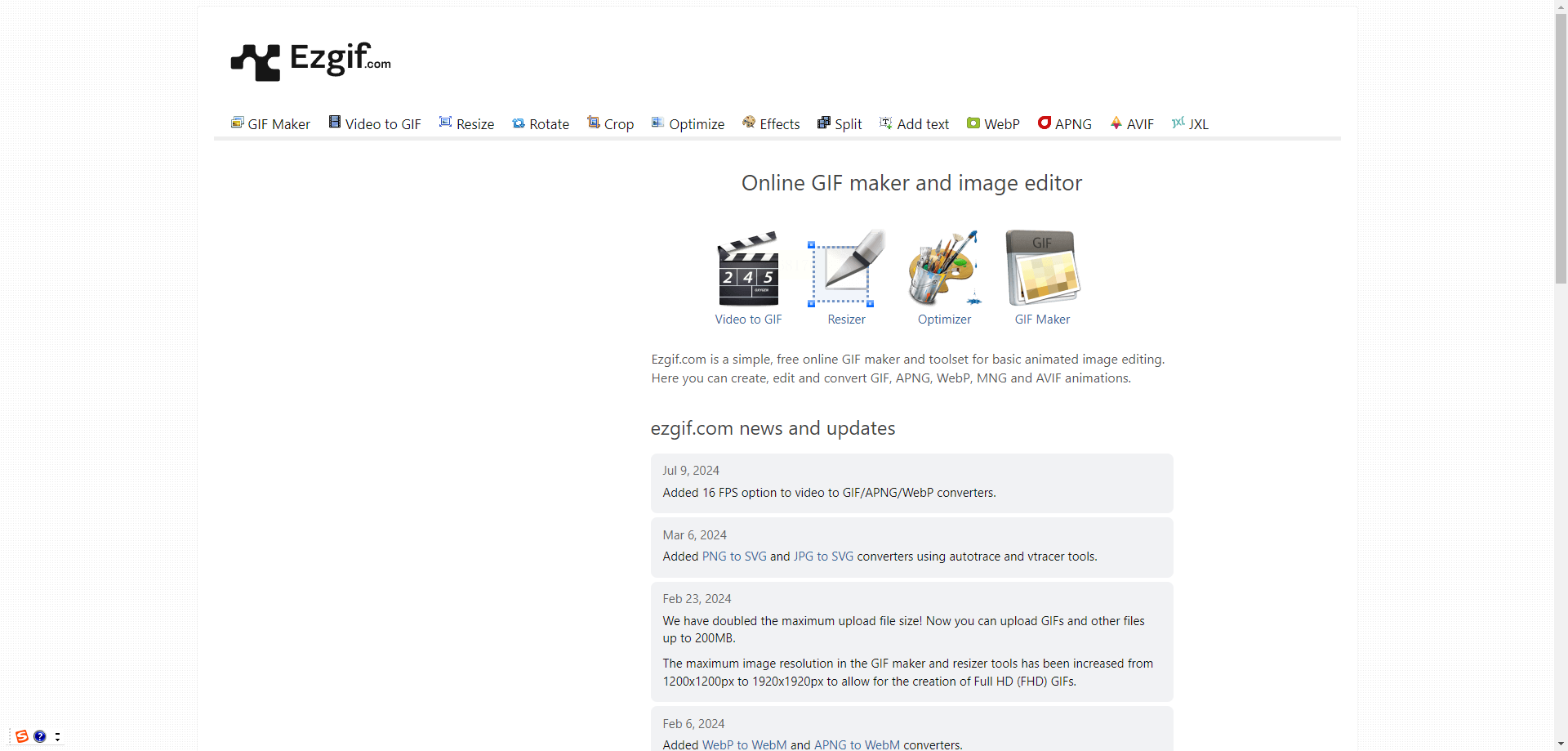This screenshot has height=751, width=1568.
Task: Click the Ezgif.com logo
Action: pyautogui.click(x=311, y=61)
